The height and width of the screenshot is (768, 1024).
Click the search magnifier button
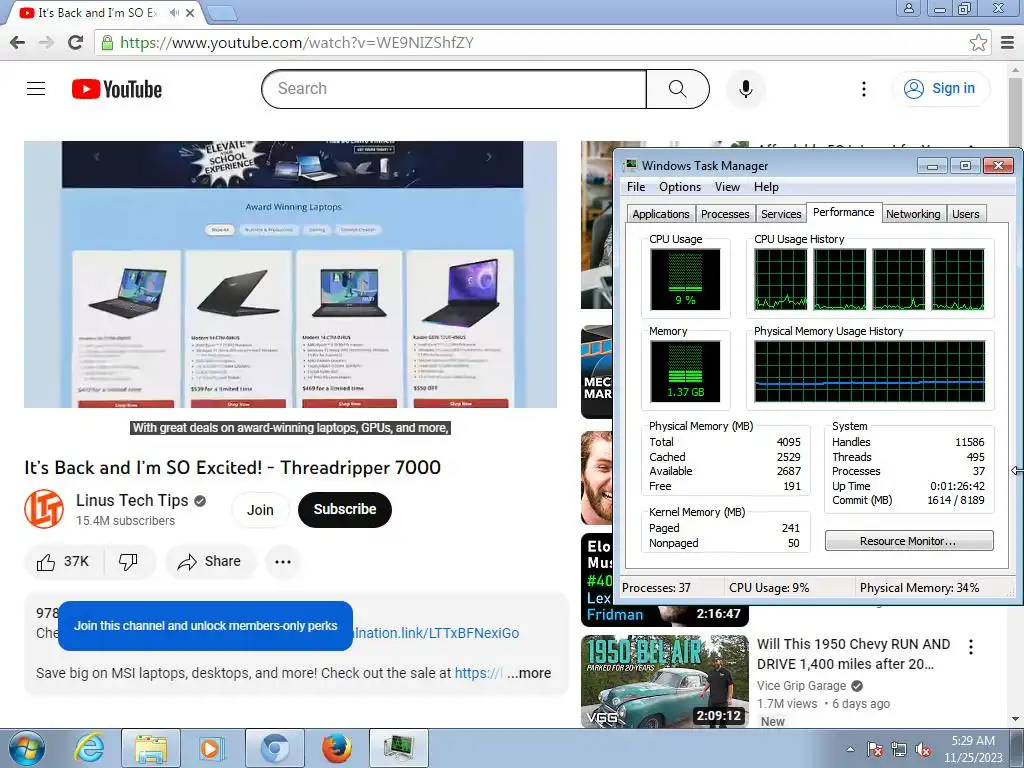tap(678, 89)
